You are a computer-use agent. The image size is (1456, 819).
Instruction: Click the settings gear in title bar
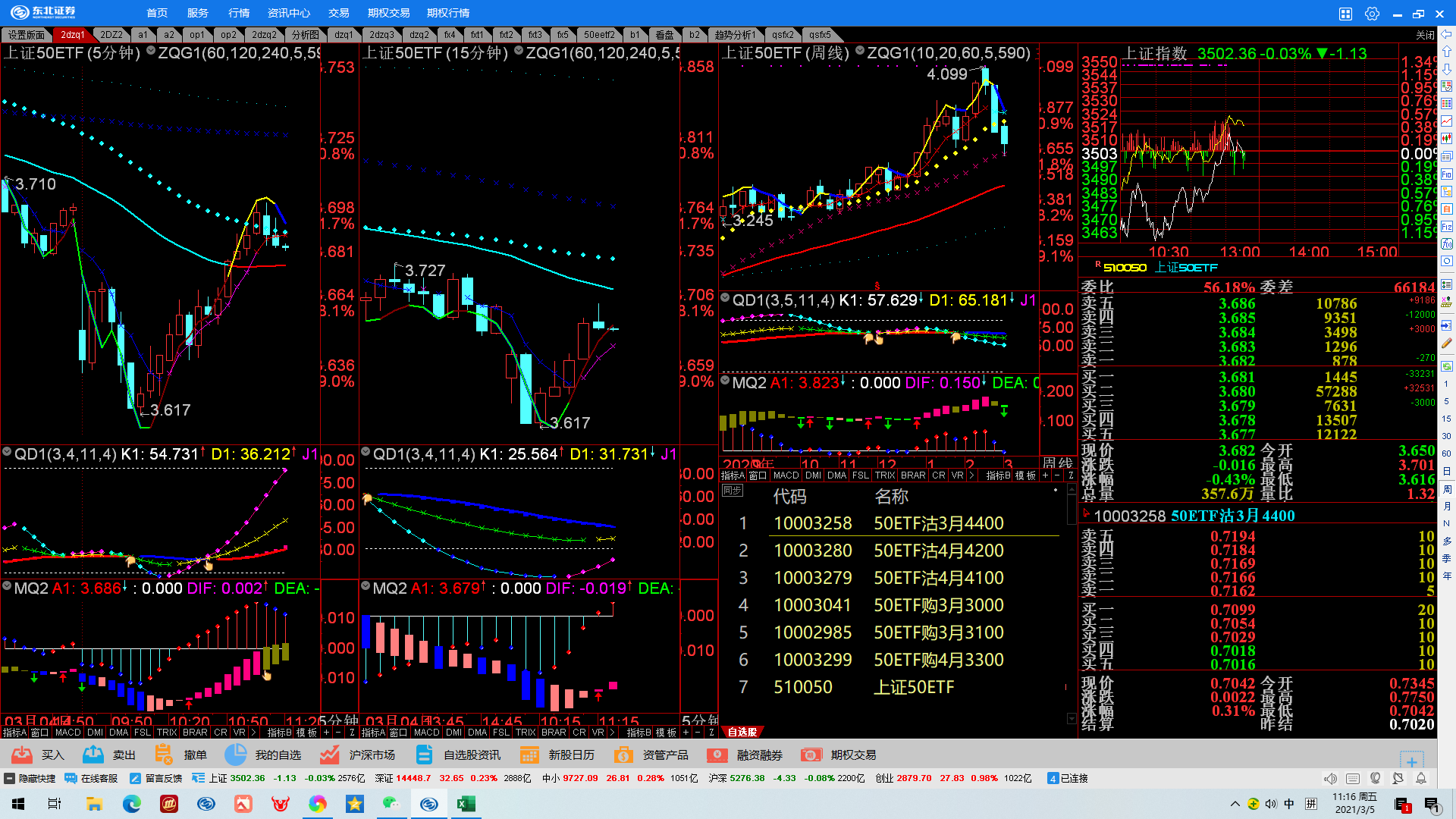(x=1372, y=14)
